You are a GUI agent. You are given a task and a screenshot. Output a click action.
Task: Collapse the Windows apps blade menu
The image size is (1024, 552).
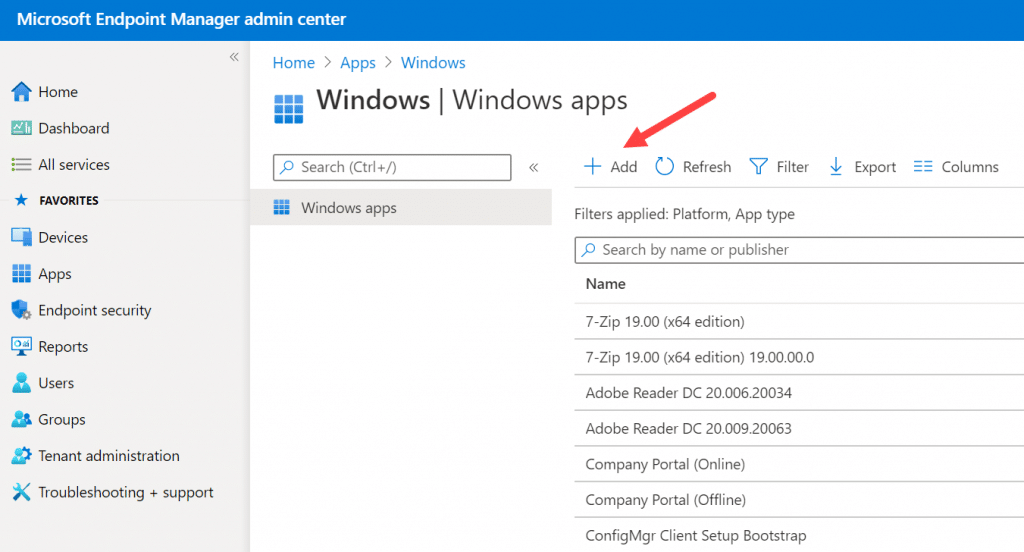point(534,167)
